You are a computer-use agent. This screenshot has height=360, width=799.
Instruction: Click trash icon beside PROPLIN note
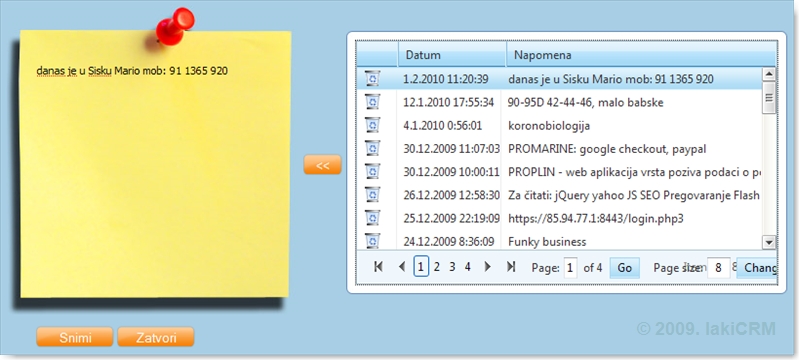pos(372,171)
